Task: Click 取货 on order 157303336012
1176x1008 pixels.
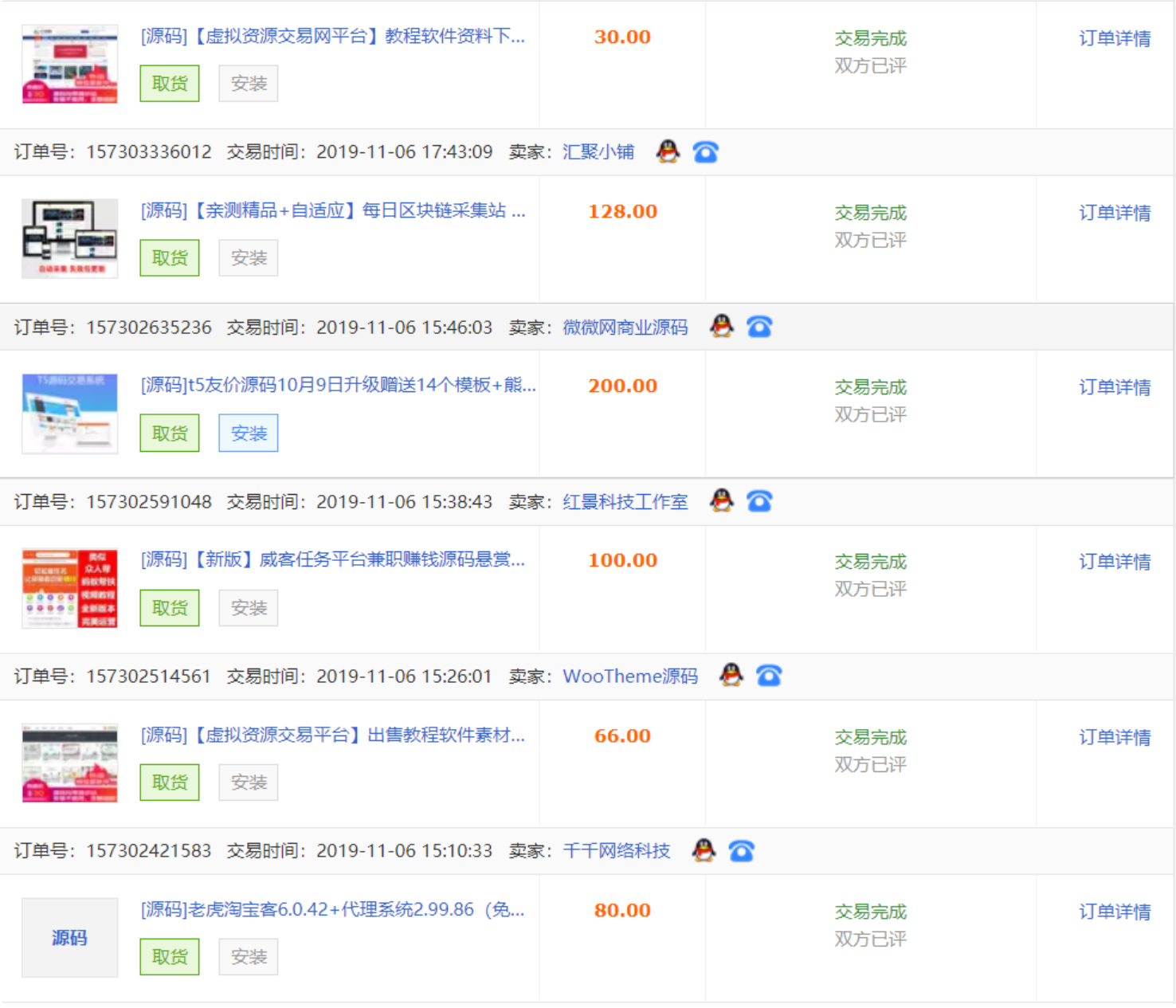Action: pyautogui.click(x=169, y=83)
